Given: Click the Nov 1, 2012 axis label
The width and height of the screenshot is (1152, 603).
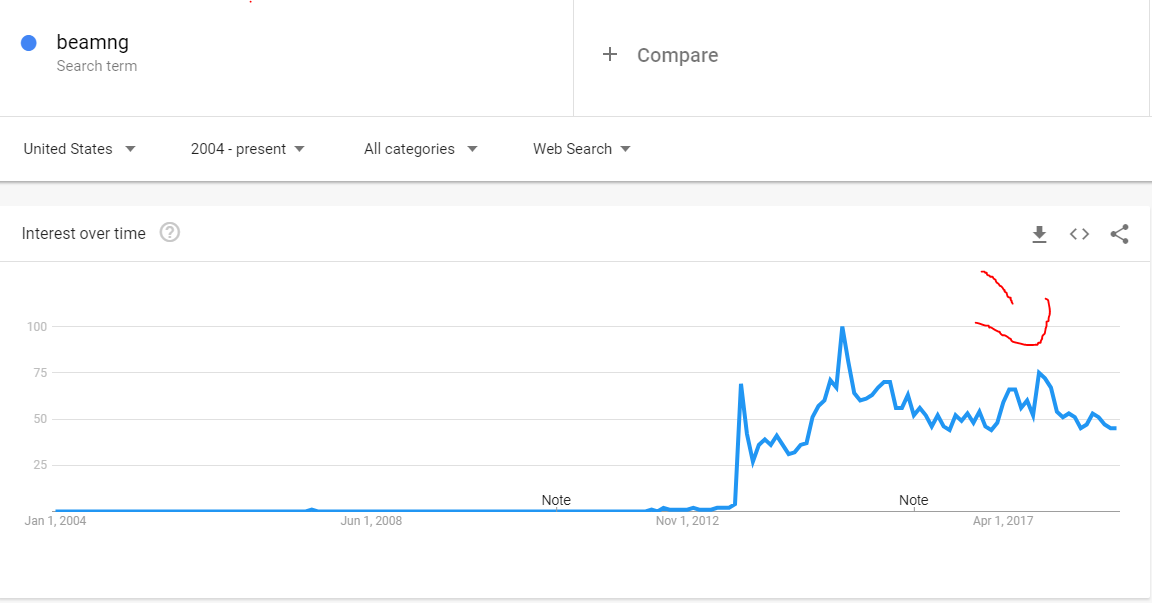Looking at the screenshot, I should [687, 521].
